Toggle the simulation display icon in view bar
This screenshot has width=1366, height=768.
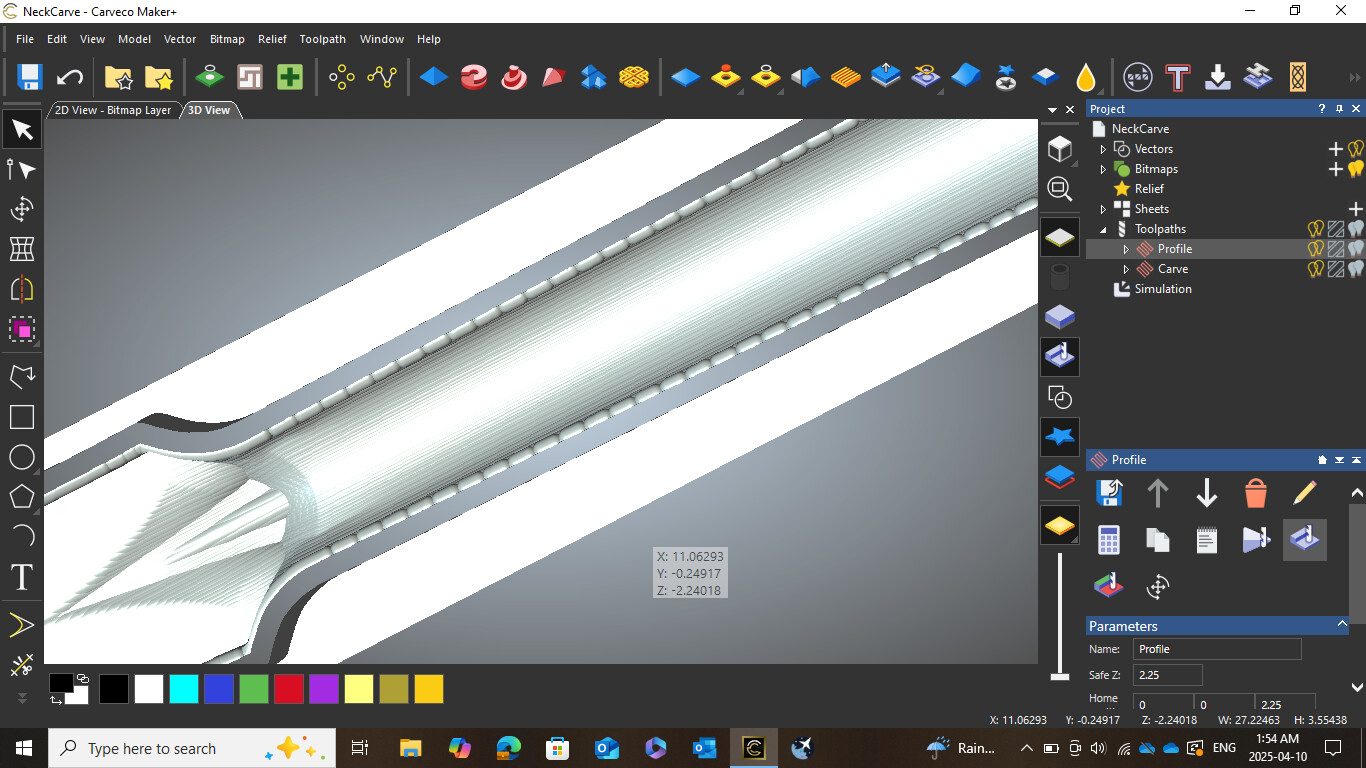tap(1060, 357)
